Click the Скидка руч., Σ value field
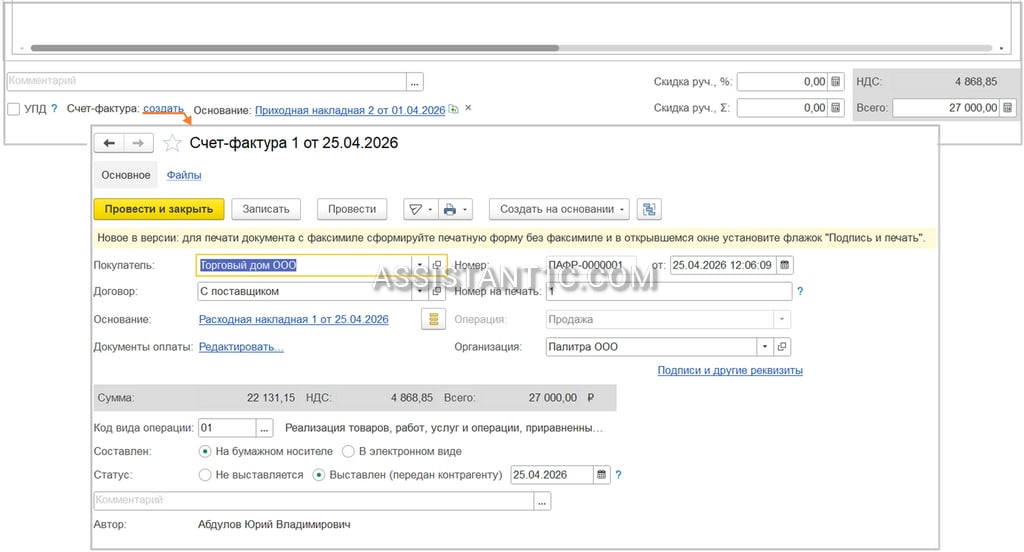Screen dimensions: 1024x552 (782, 108)
